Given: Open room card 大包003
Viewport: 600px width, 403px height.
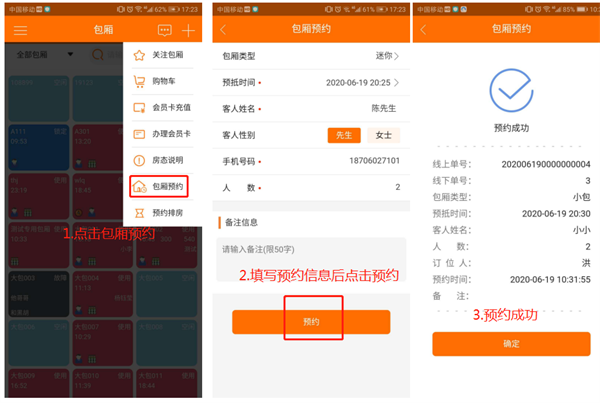Looking at the screenshot, I should point(39,294).
